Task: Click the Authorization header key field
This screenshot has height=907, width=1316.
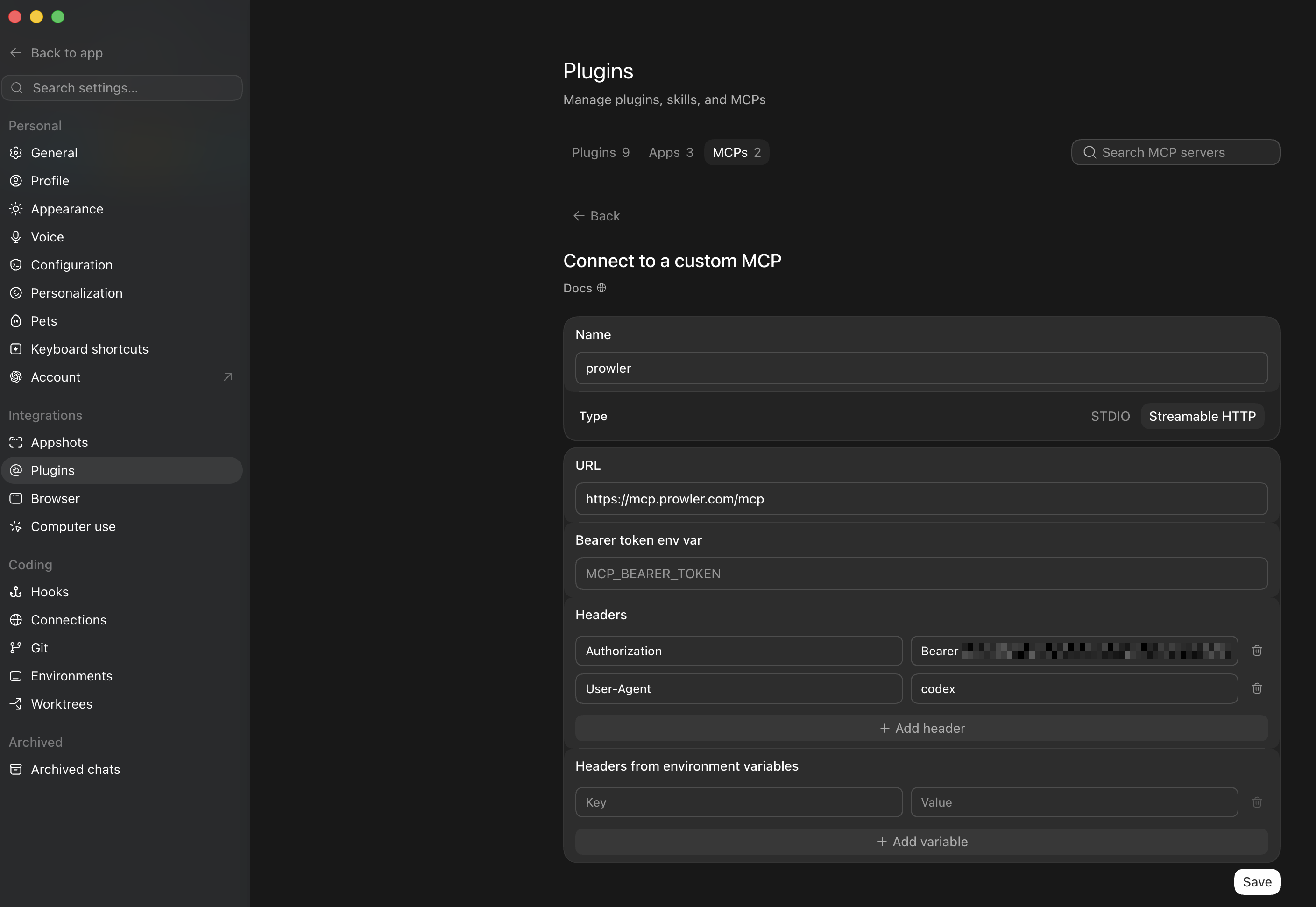Action: tap(739, 651)
